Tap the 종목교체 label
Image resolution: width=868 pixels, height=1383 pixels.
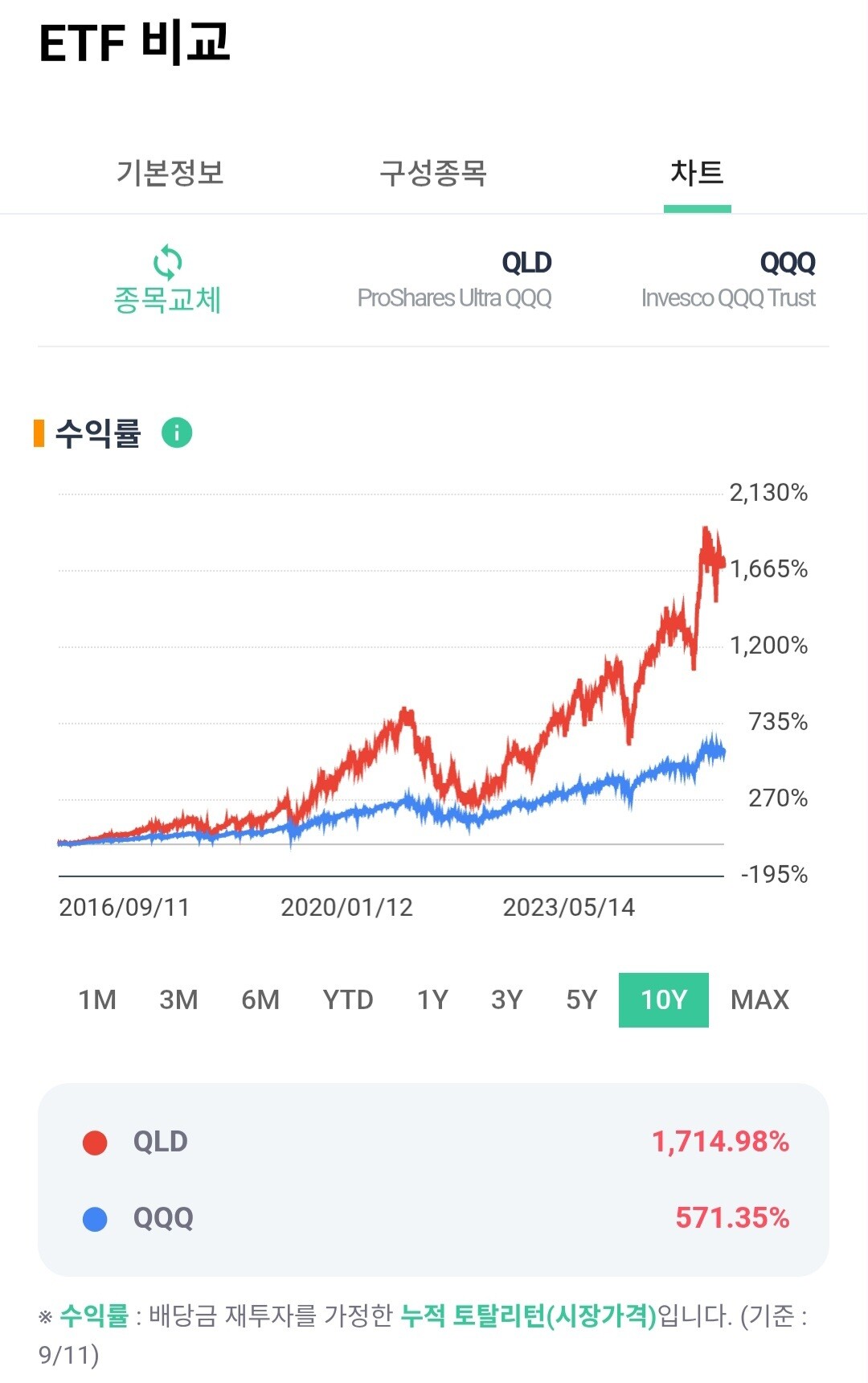pos(167,300)
